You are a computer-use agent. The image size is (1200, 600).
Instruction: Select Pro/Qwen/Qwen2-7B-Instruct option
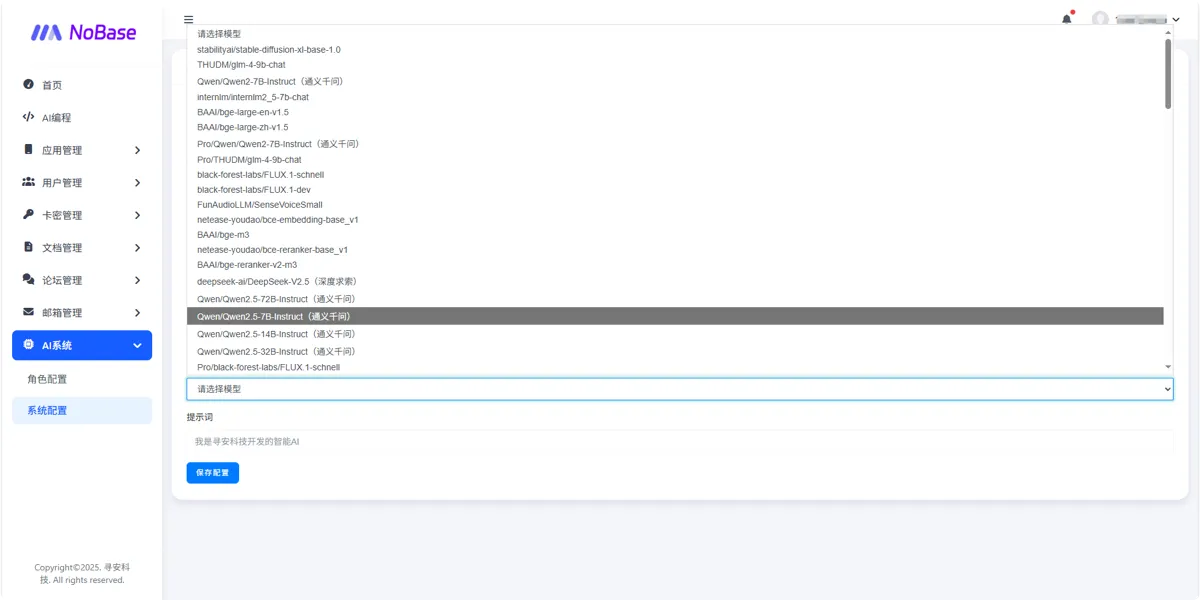tap(675, 144)
